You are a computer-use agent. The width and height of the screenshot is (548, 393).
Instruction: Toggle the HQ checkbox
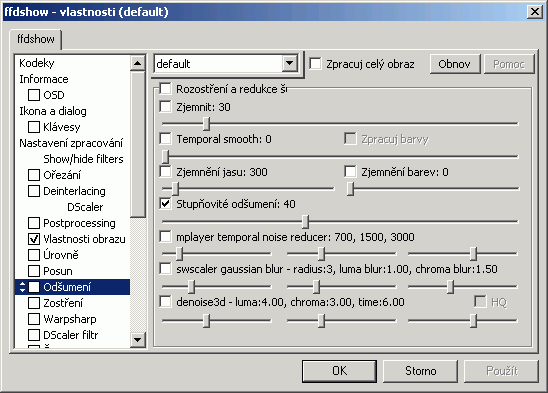tap(480, 301)
